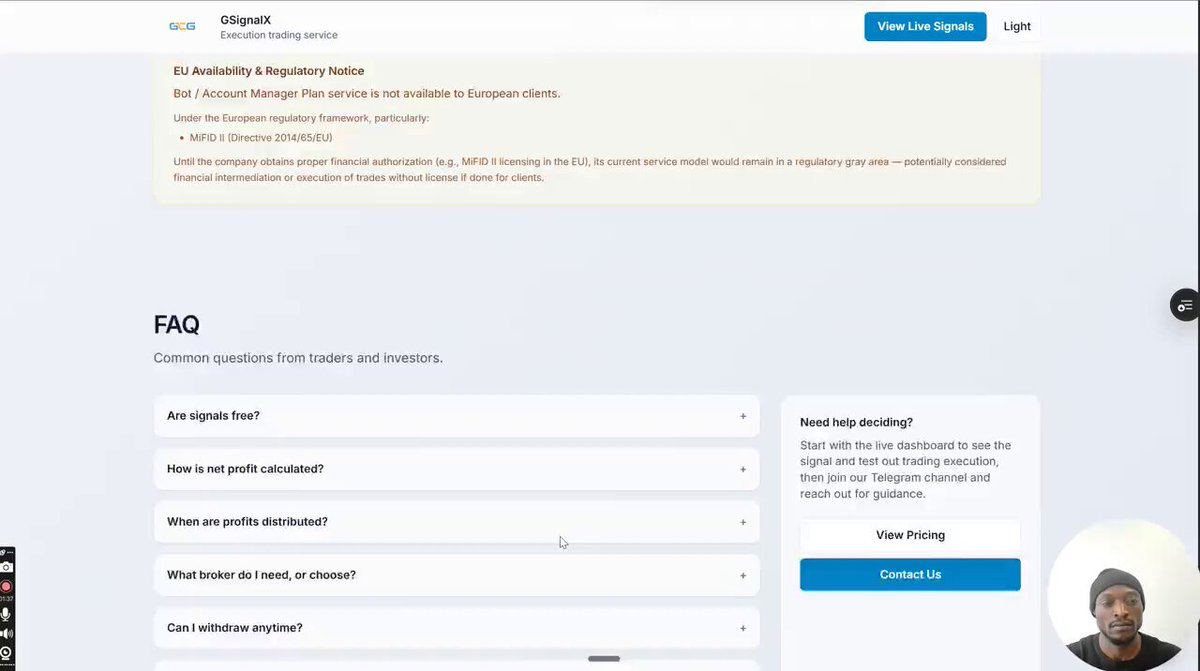Toggle the recorder webcam icon

pyautogui.click(x=6, y=653)
